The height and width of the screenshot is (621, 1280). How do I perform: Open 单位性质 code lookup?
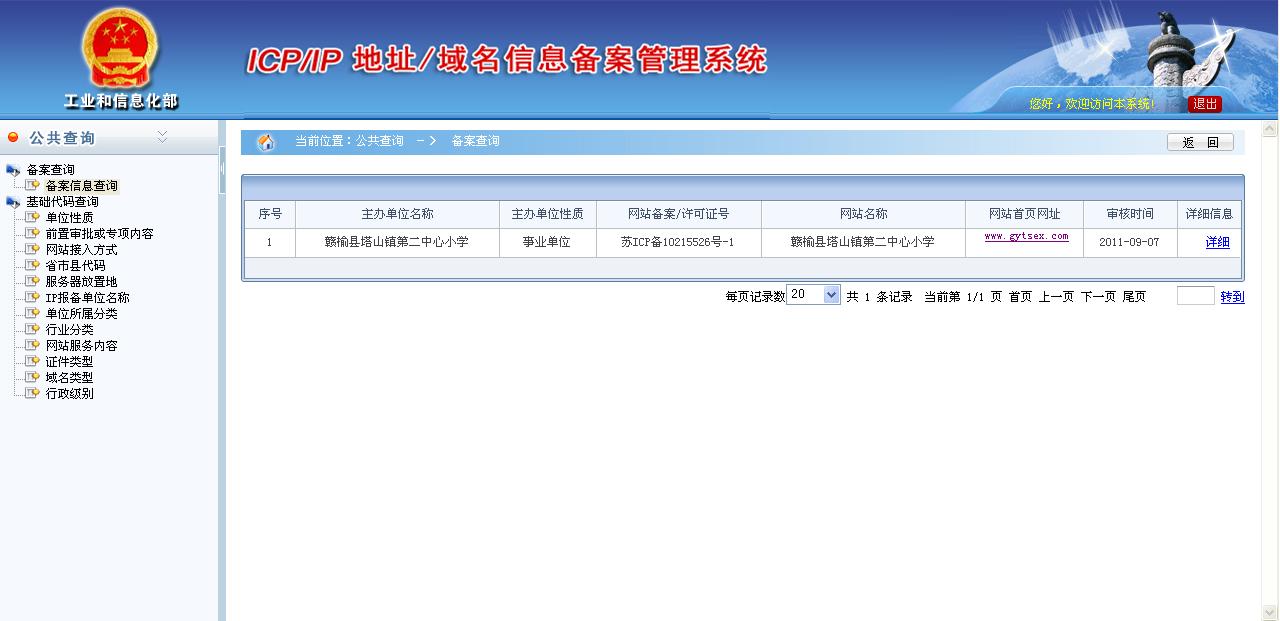pos(69,217)
